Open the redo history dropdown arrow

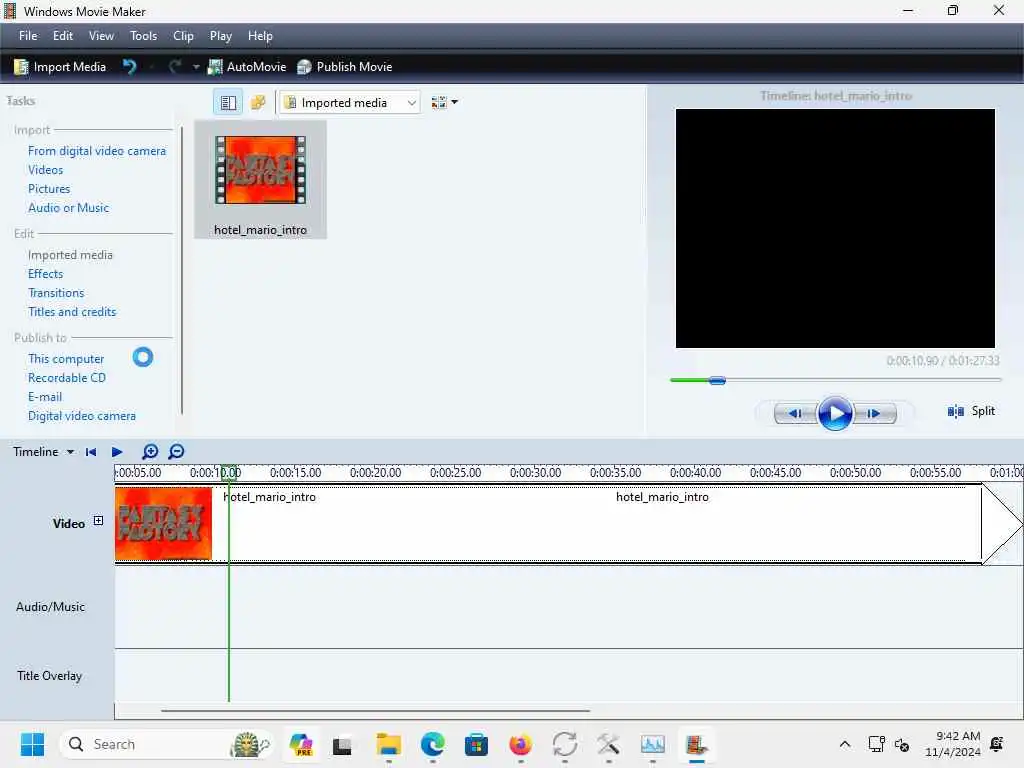[195, 67]
